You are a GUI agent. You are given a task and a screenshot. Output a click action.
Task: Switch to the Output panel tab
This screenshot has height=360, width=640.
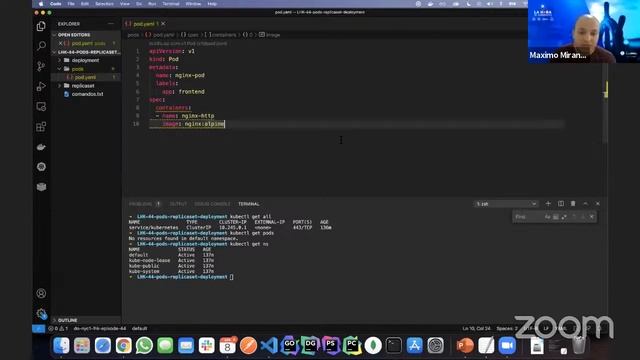[x=178, y=204]
